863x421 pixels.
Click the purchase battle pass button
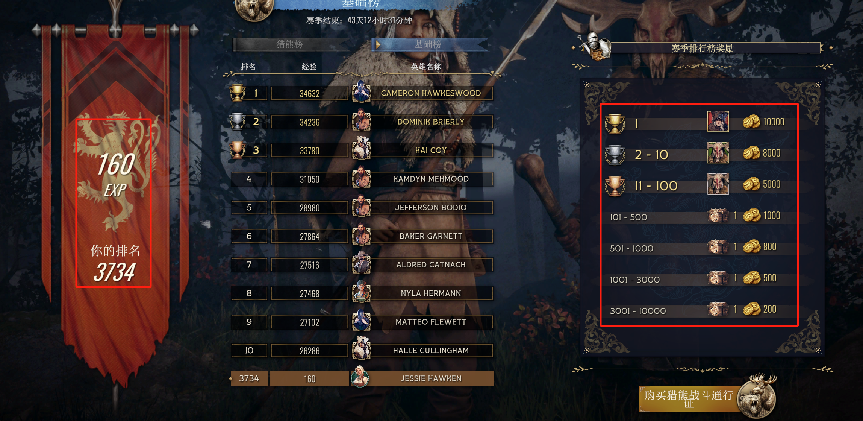click(x=688, y=399)
